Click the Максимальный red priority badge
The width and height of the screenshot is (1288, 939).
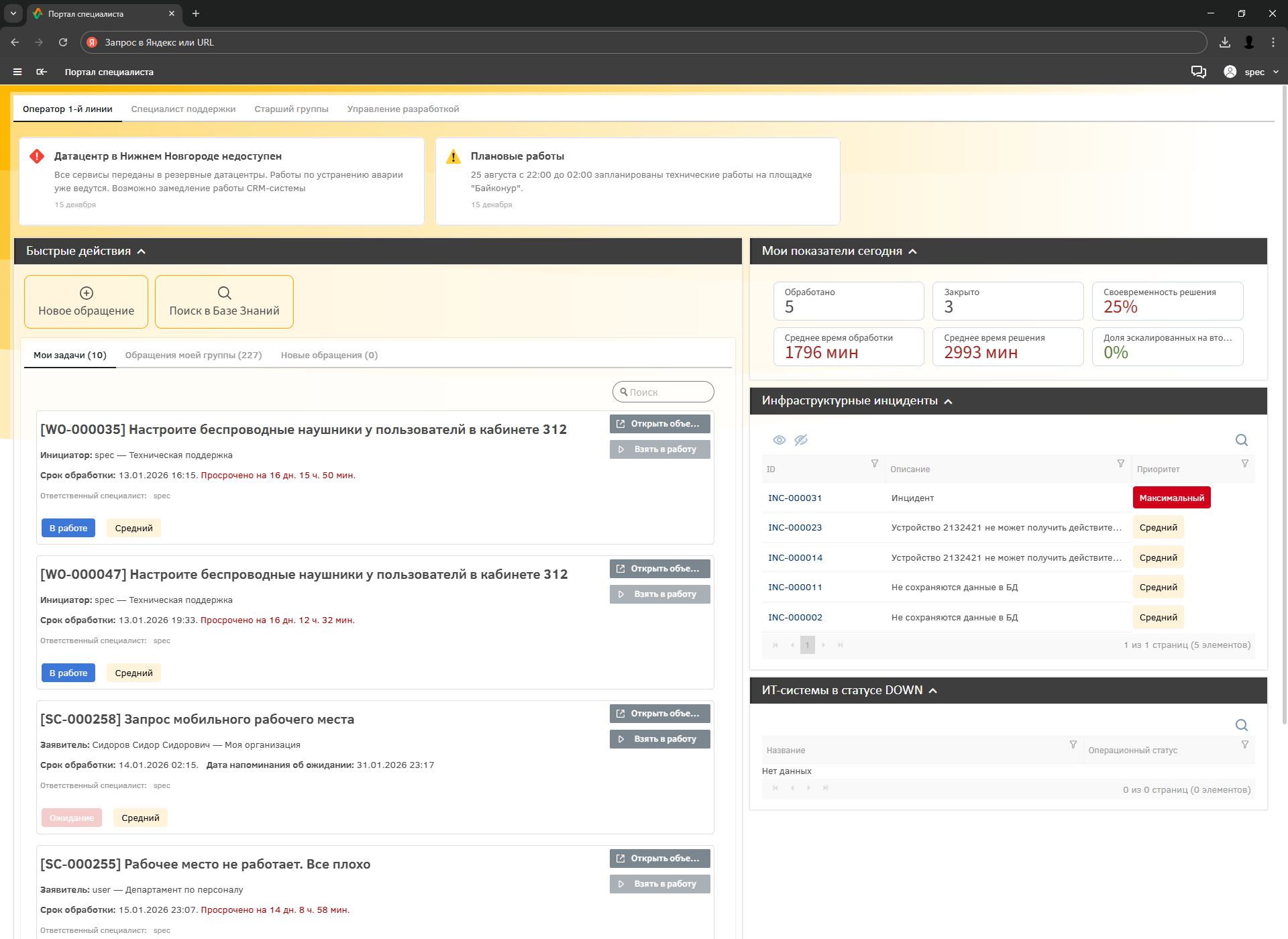1171,498
